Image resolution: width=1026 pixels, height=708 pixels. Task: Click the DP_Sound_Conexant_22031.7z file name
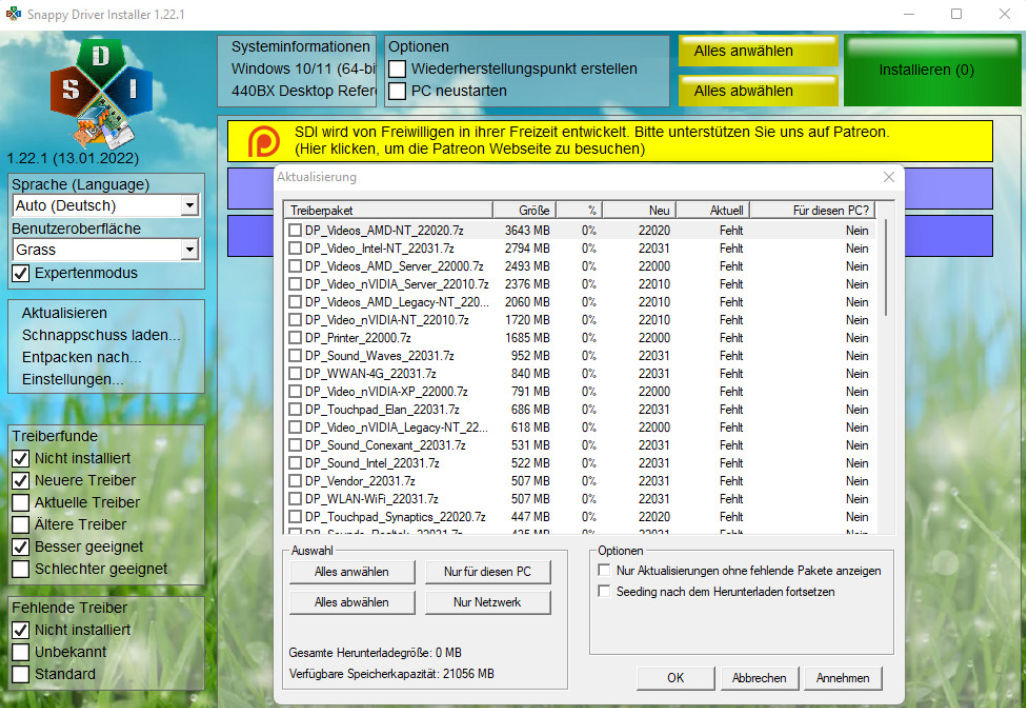pos(385,445)
